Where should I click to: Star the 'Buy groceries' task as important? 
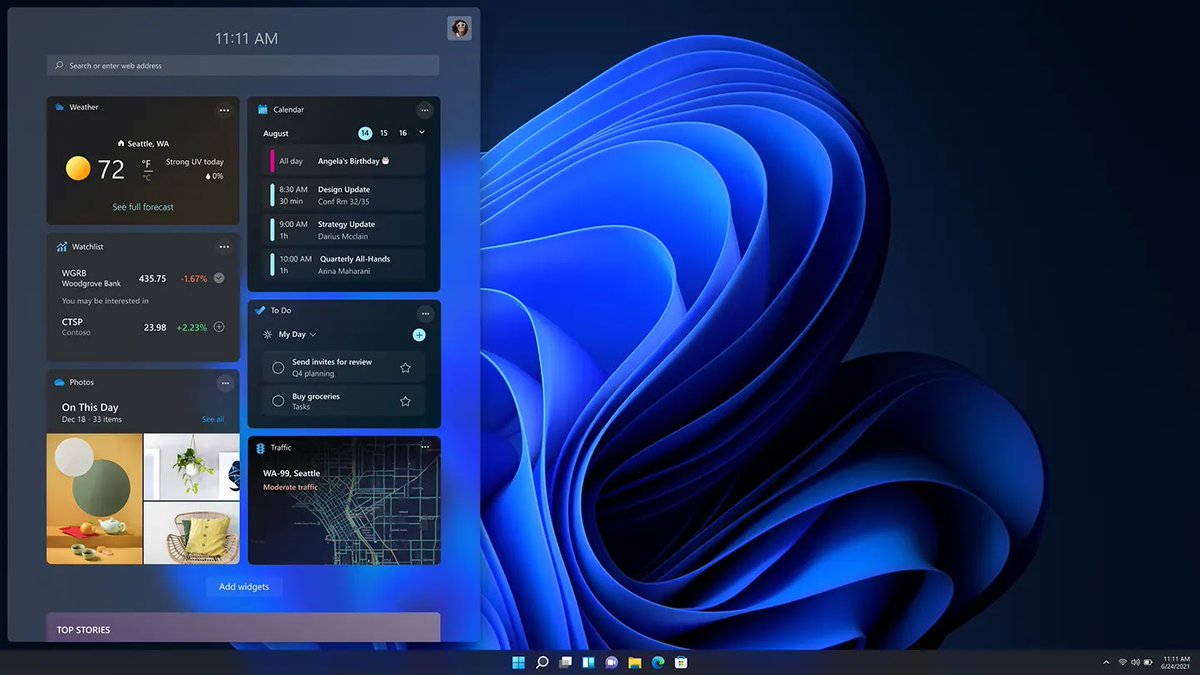point(405,400)
